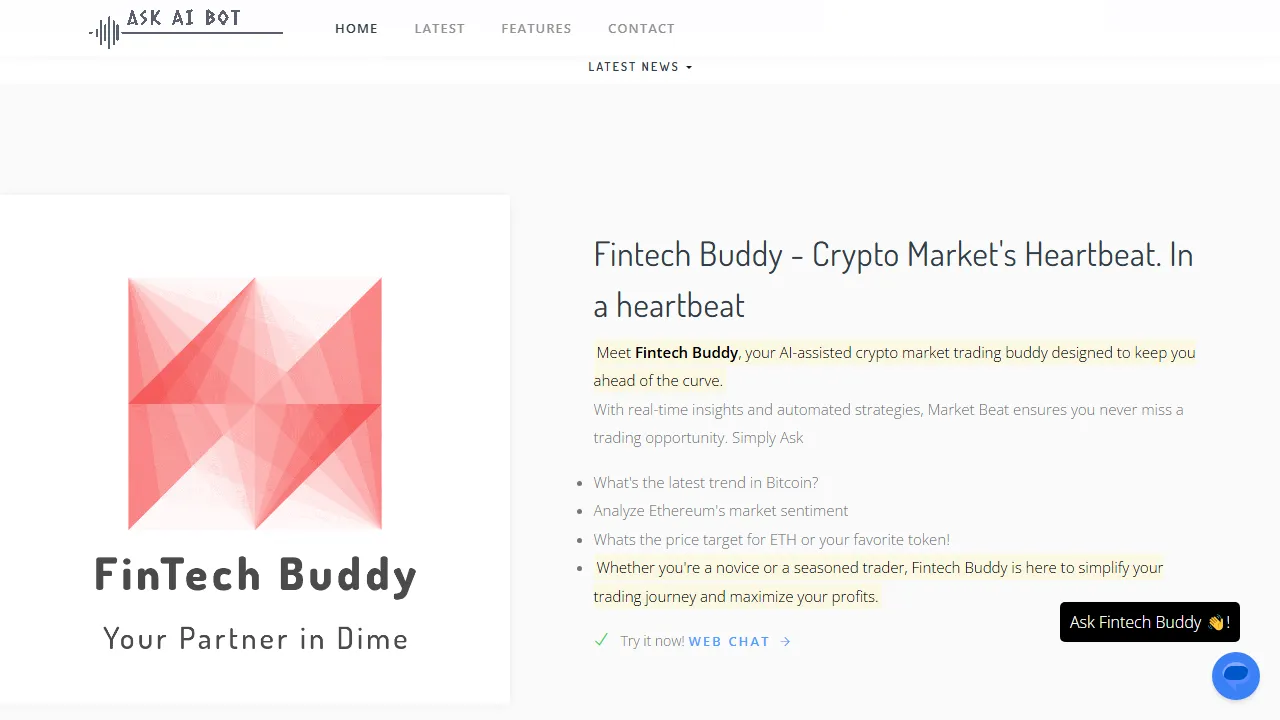
Task: Click the "price target for ETH" bullet
Action: pos(771,540)
